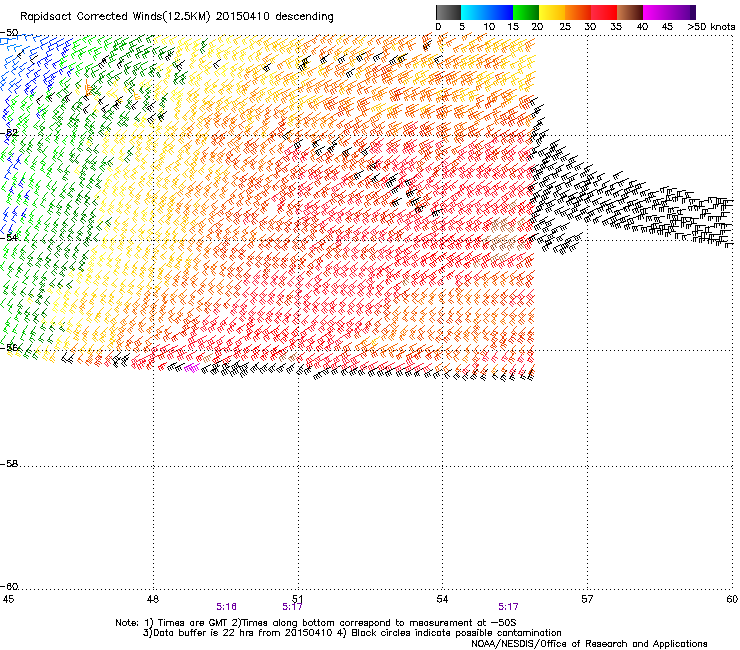
Task: Click the yellow 20-25 knots legend swatch
Action: click(x=552, y=12)
